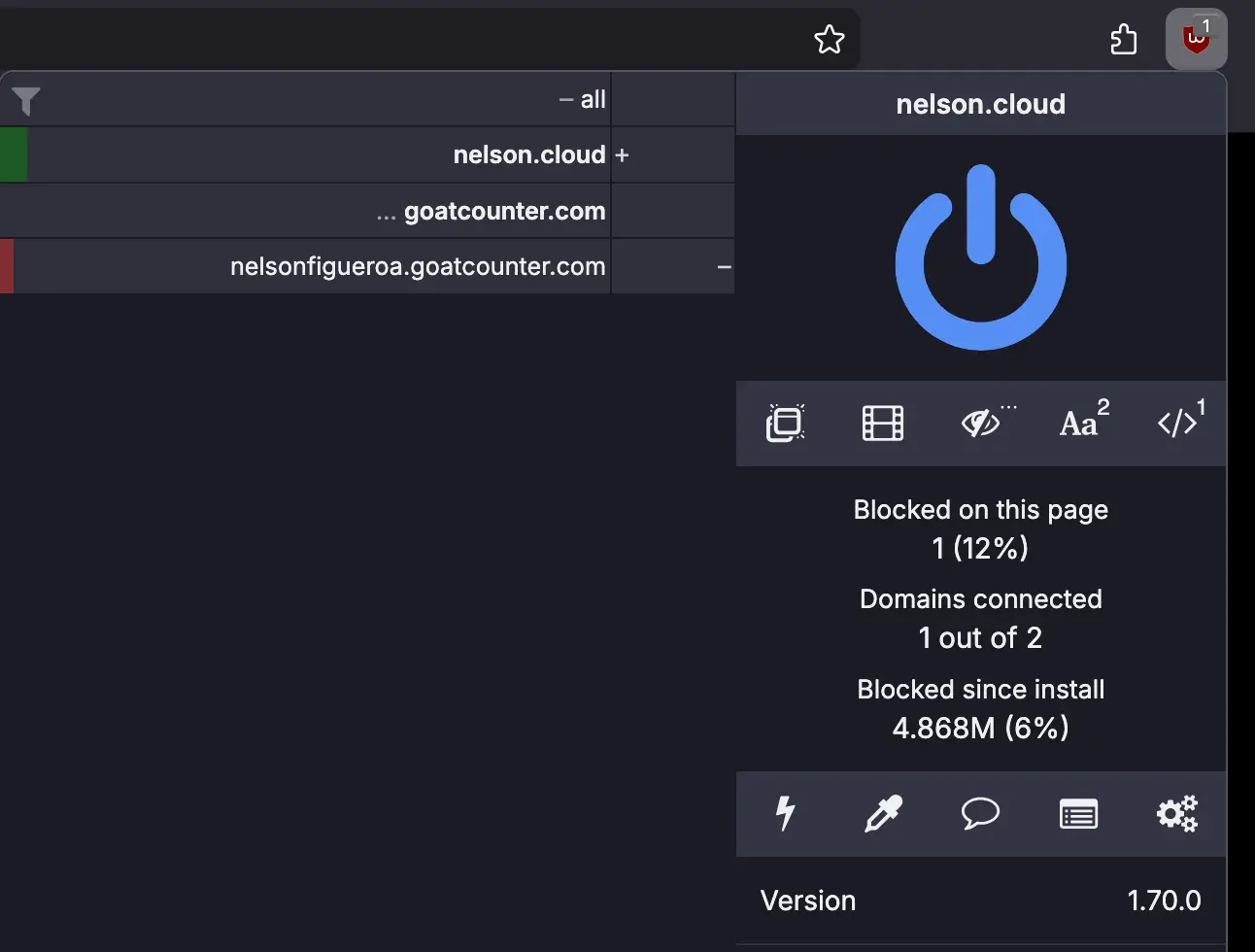This screenshot has height=952, width=1255.
Task: Toggle large media elements blocking
Action: pos(882,423)
